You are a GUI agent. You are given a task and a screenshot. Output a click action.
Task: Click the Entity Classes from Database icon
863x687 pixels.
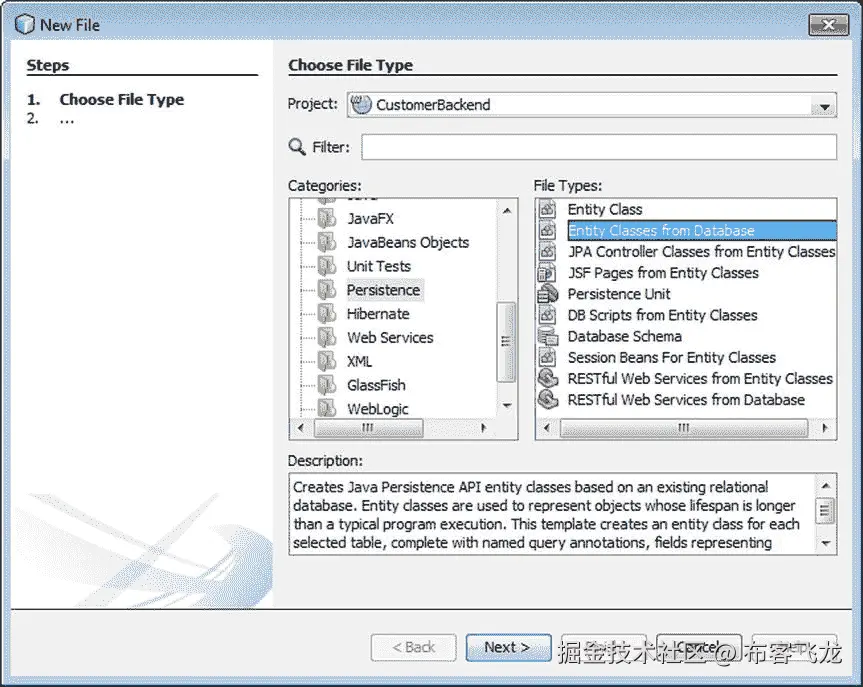(x=547, y=230)
